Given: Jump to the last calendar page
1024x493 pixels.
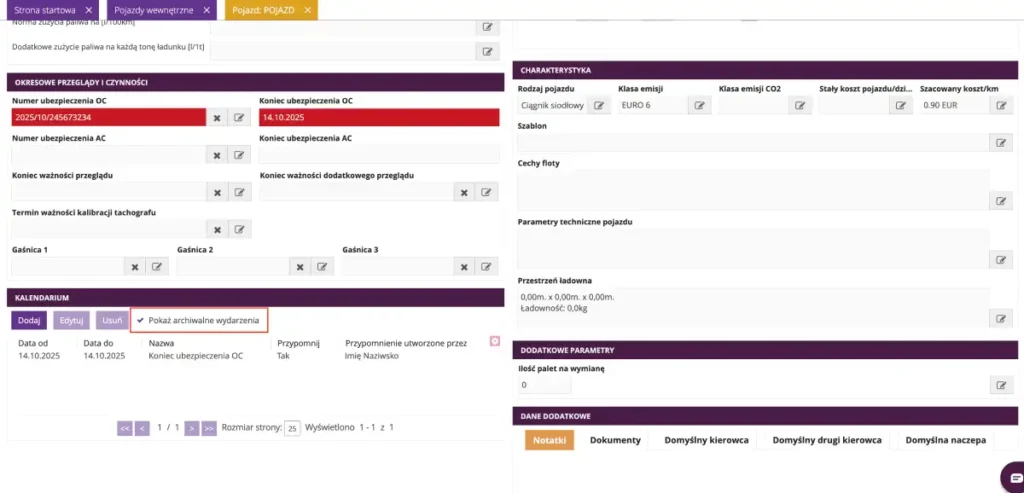Looking at the screenshot, I should click(209, 428).
